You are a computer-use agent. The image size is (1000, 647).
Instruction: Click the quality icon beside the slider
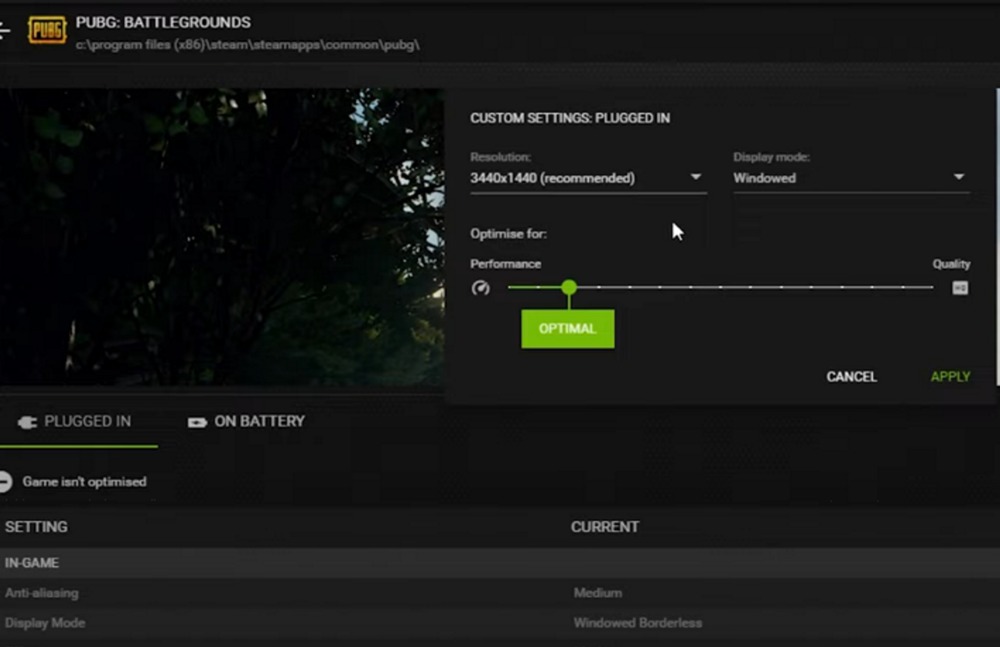click(960, 288)
